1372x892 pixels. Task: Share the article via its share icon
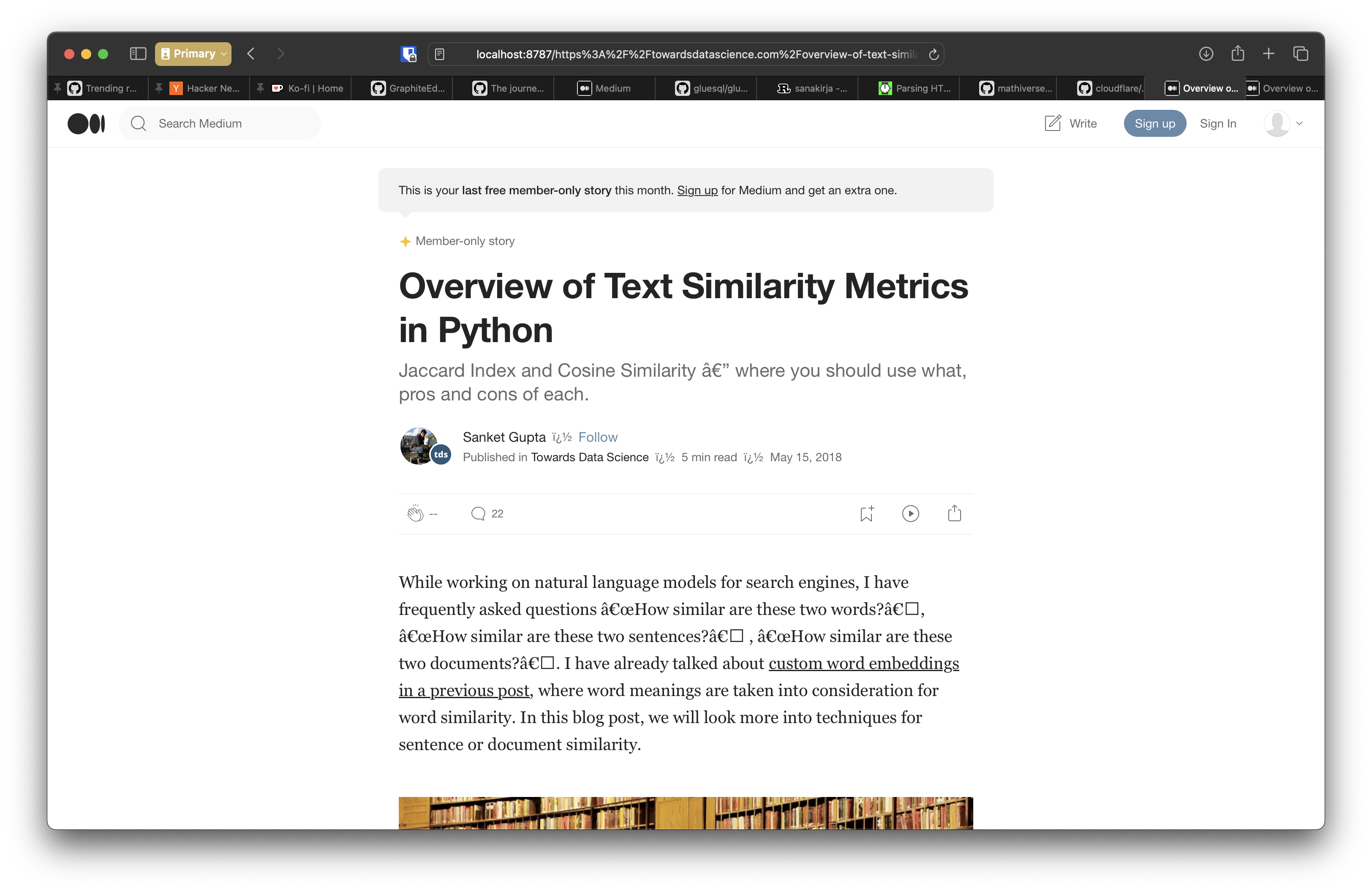point(954,514)
